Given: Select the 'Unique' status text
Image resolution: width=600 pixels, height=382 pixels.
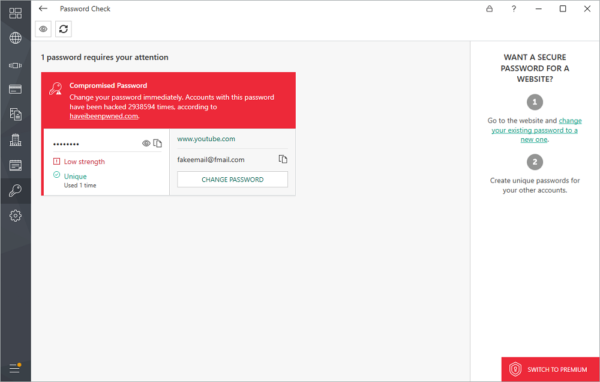Looking at the screenshot, I should (75, 176).
